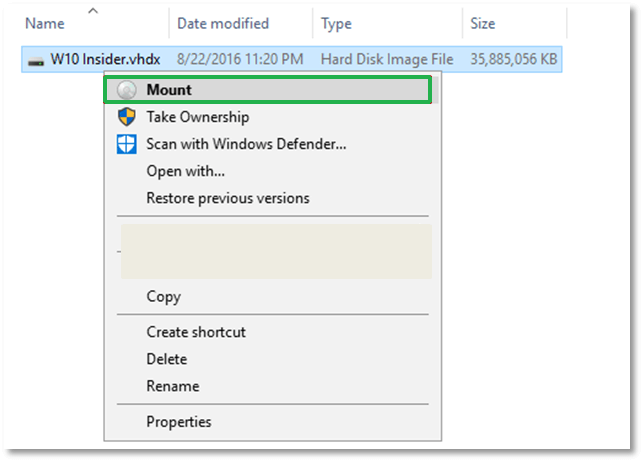Image resolution: width=643 pixels, height=462 pixels.
Task: Click the sort arrow above Name
Action: pyautogui.click(x=93, y=11)
